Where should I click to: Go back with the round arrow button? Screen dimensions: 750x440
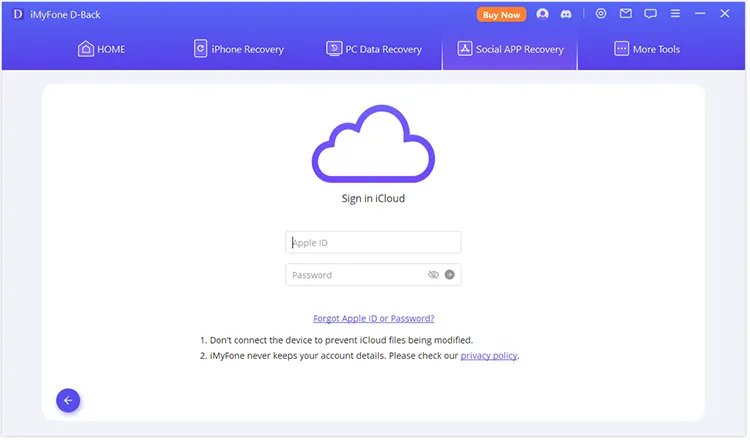coord(68,401)
